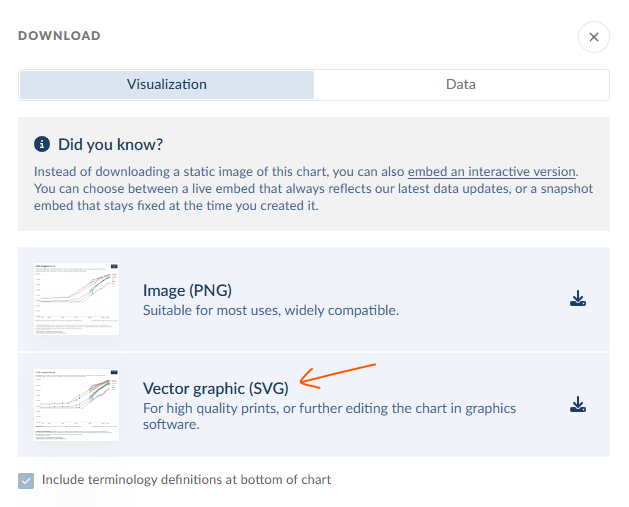Toggle Include terminology definitions checkbox
This screenshot has width=629, height=507.
(26, 481)
